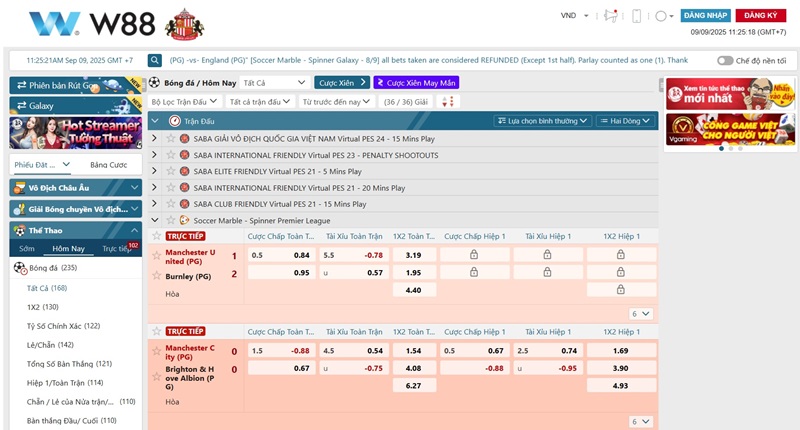Image resolution: width=800 pixels, height=430 pixels.
Task: Open the Xem tin tức thể thao mới nhất banner
Action: click(730, 94)
